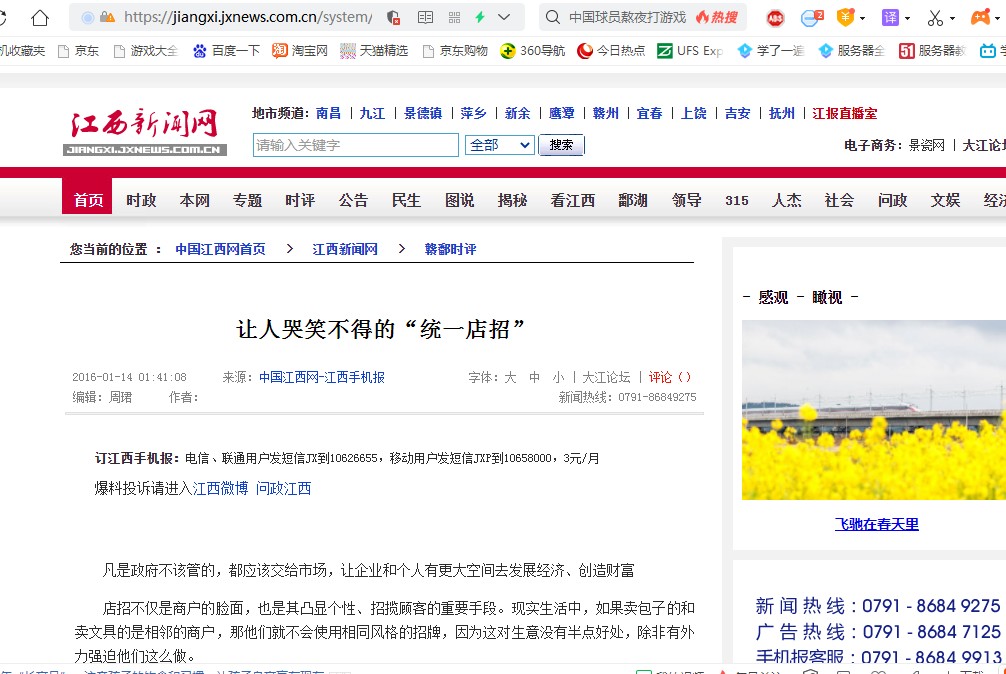Click the ABP ad blocker icon

pyautogui.click(x=775, y=18)
